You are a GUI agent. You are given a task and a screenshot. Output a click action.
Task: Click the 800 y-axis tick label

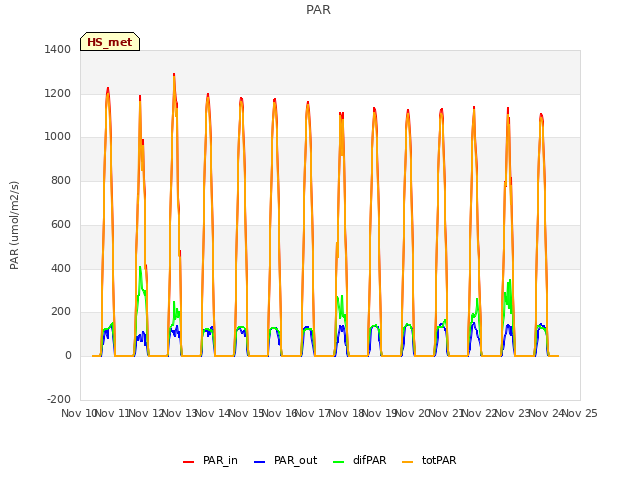[61, 180]
